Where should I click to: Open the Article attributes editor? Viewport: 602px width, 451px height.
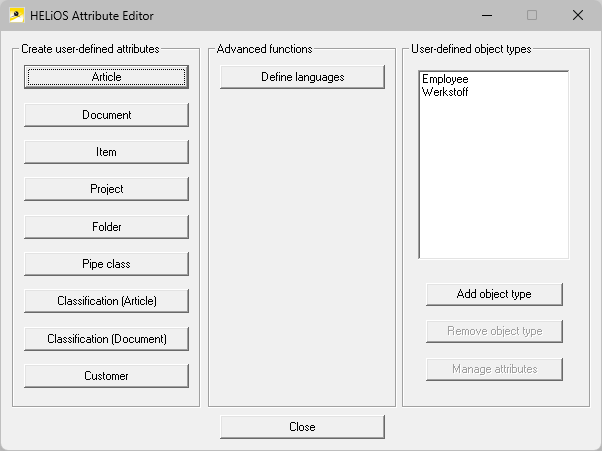tap(106, 77)
